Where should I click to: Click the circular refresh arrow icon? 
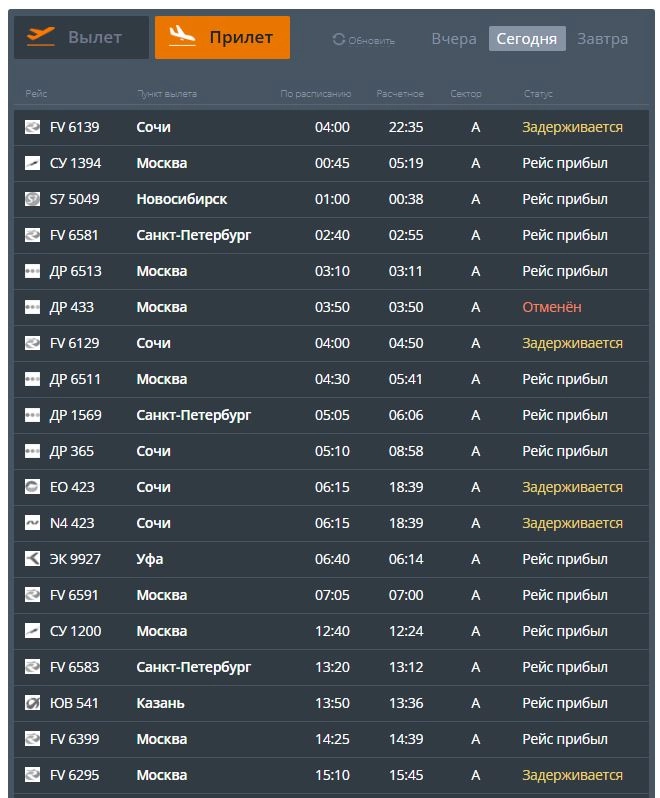(338, 39)
